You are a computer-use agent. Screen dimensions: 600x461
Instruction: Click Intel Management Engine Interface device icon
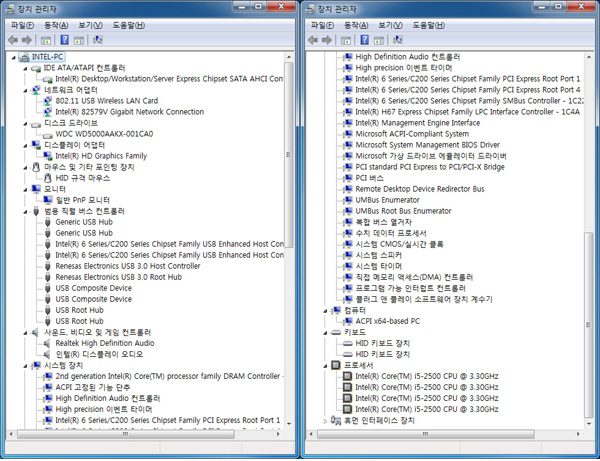coord(347,123)
